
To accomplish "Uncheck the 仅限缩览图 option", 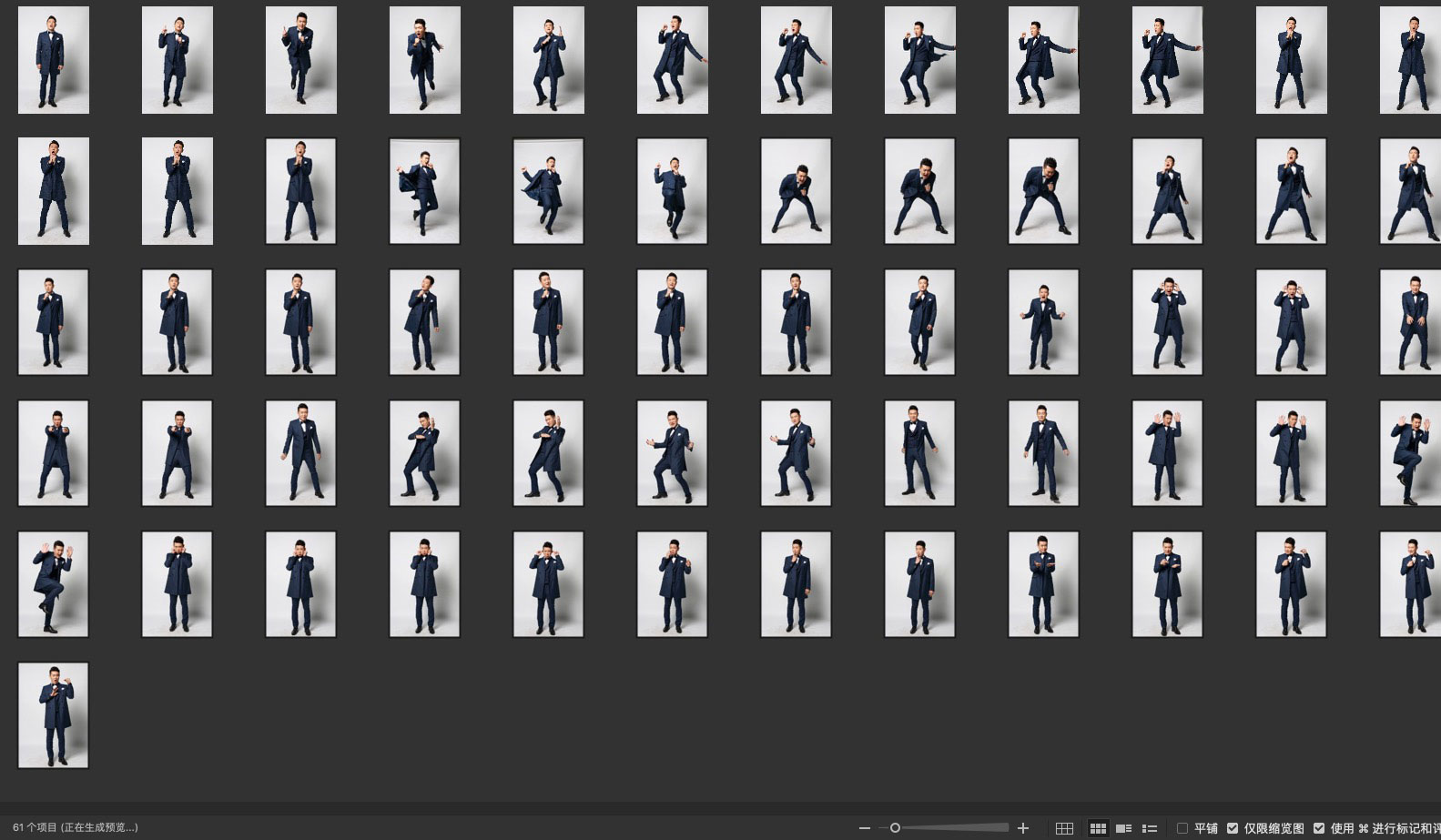I will coord(1233,828).
